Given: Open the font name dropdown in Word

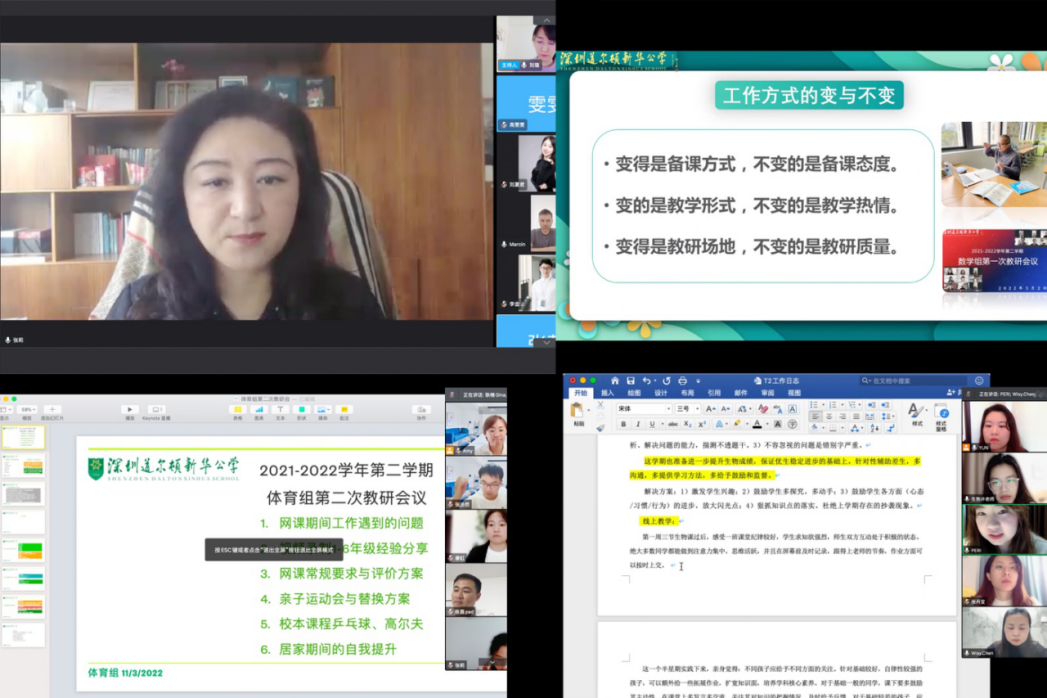Looking at the screenshot, I should tap(668, 409).
